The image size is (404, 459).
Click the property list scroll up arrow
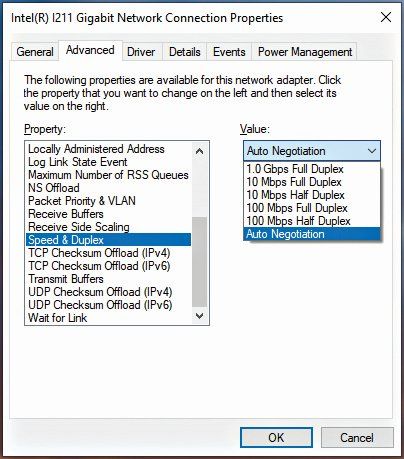point(200,151)
